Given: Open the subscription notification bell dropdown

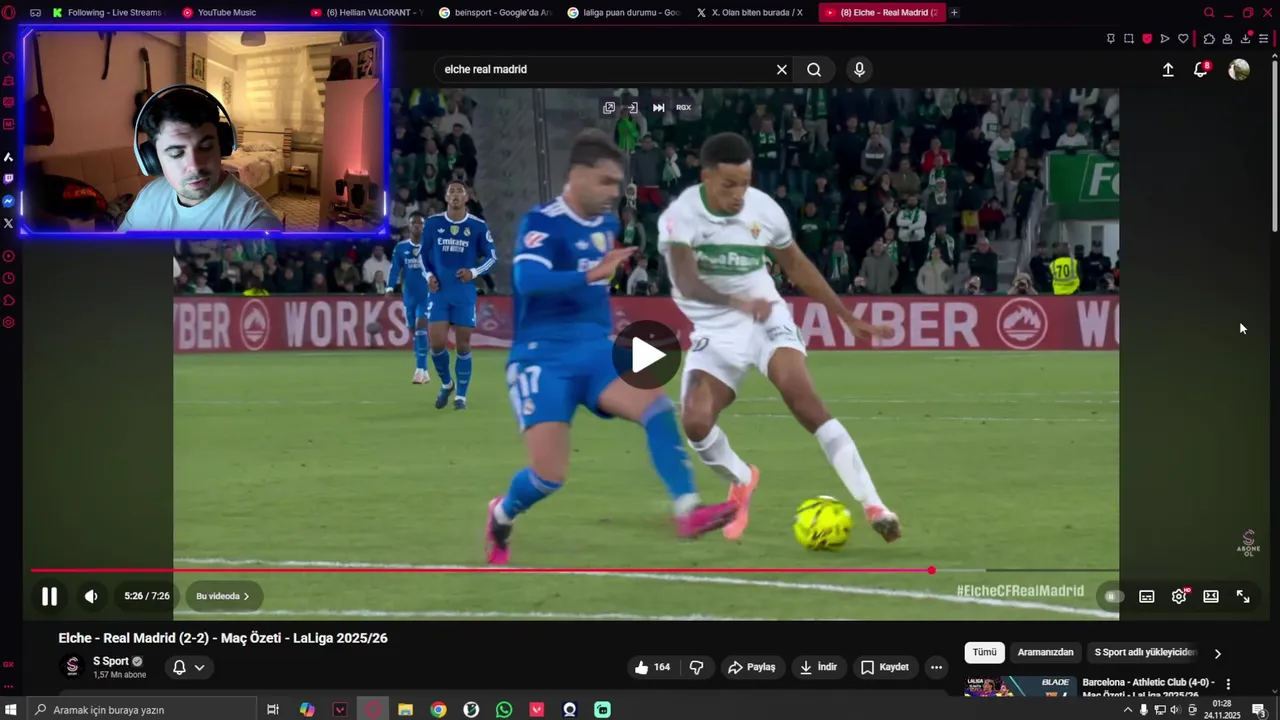Looking at the screenshot, I should 188,667.
